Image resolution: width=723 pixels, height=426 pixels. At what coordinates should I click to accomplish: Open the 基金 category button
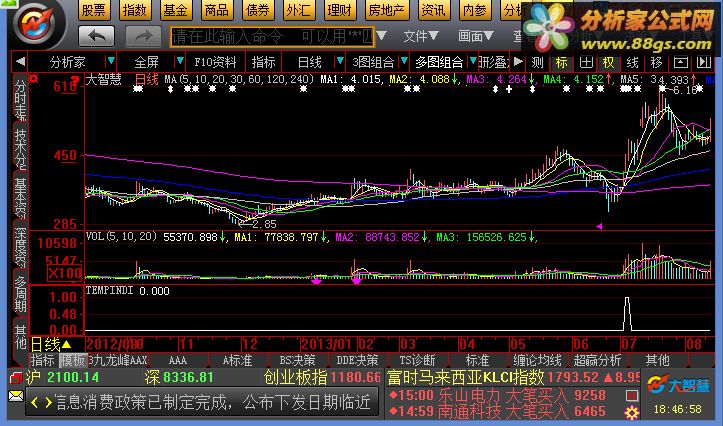pos(176,10)
